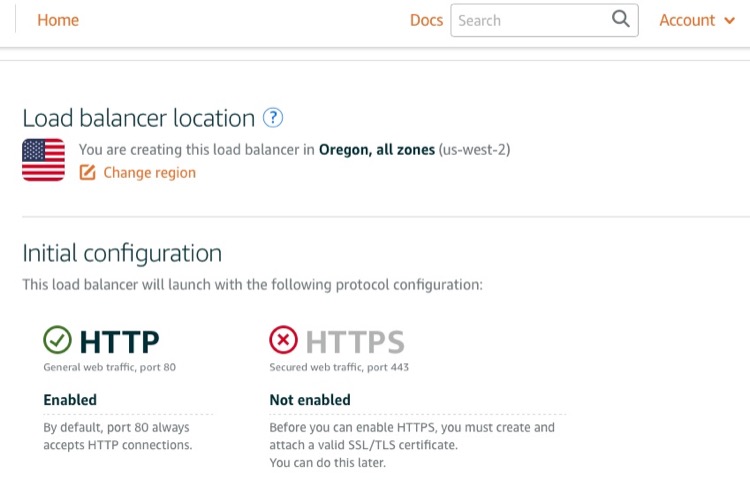Click 'This load balancer will launch' sentence
The image size is (750, 497).
tap(253, 285)
